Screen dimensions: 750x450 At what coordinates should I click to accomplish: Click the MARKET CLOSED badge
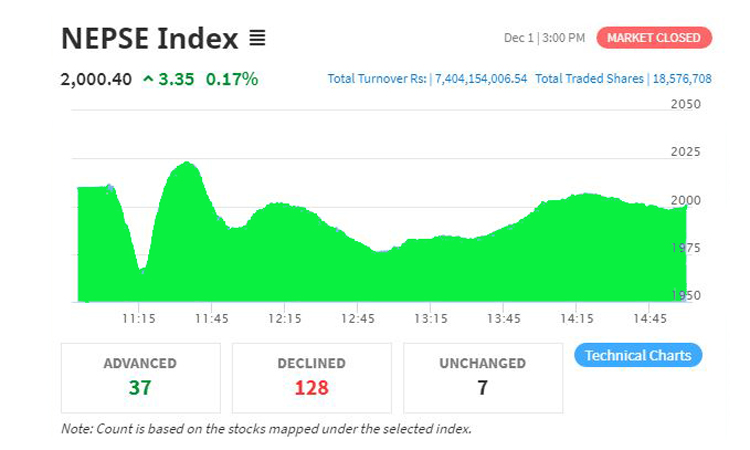point(654,38)
